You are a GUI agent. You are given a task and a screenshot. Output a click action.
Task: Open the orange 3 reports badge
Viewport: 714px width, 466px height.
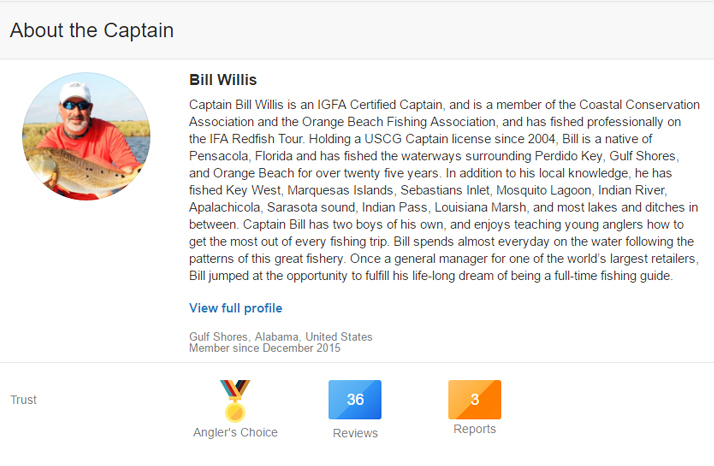(474, 399)
